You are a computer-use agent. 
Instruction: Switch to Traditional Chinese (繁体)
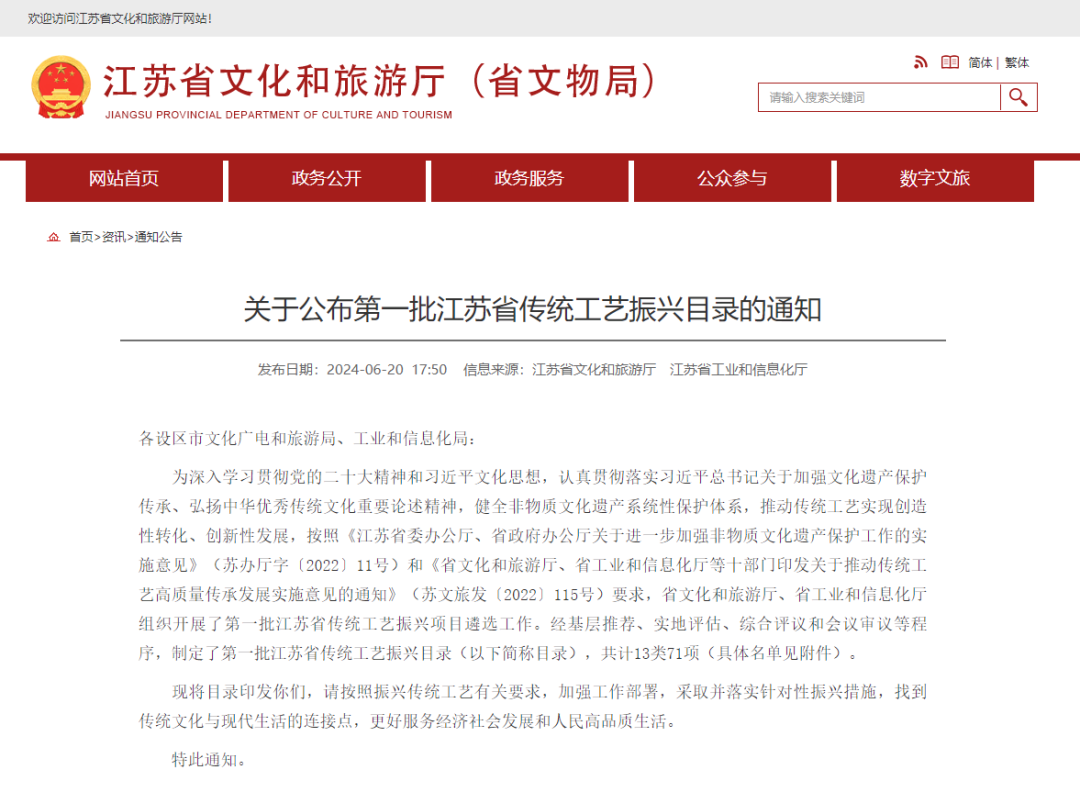click(1017, 62)
